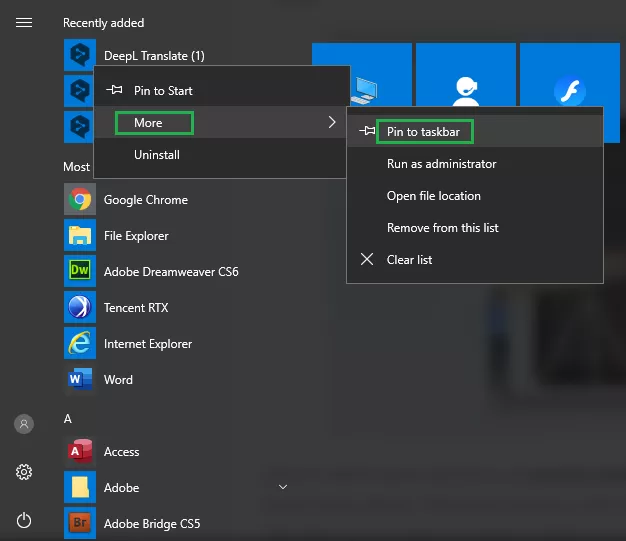
Task: Click the Adobe Dreamweaver CS6 label
Action: coord(171,272)
